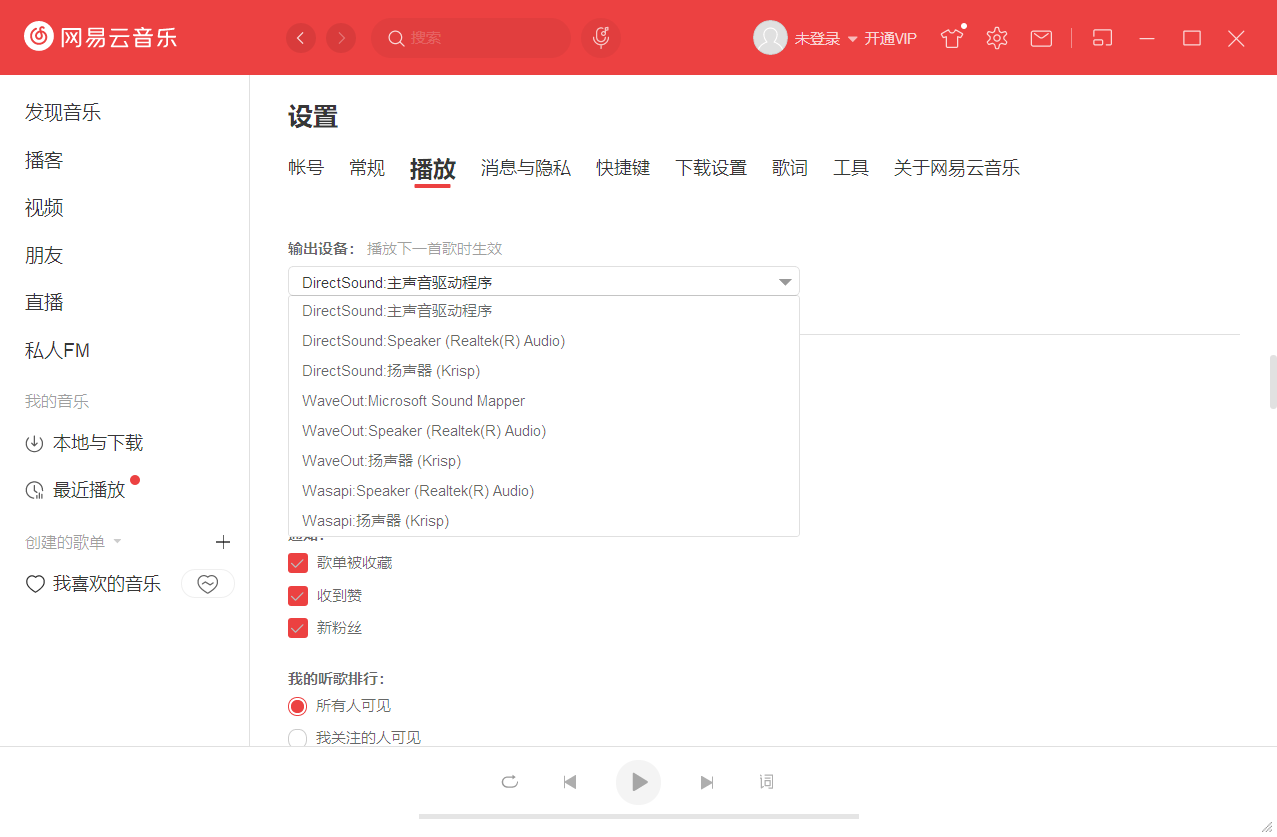
Task: Add a new playlist with plus icon
Action: 223,542
